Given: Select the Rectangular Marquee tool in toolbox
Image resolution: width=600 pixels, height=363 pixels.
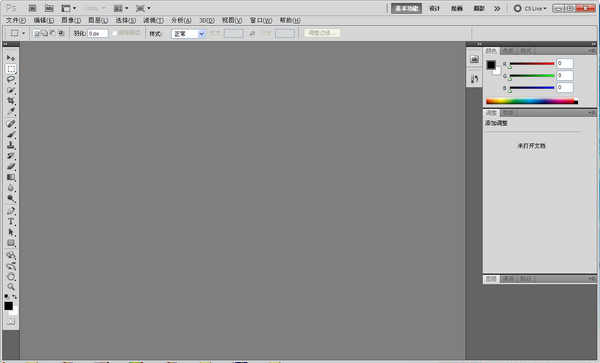Looking at the screenshot, I should tap(11, 69).
